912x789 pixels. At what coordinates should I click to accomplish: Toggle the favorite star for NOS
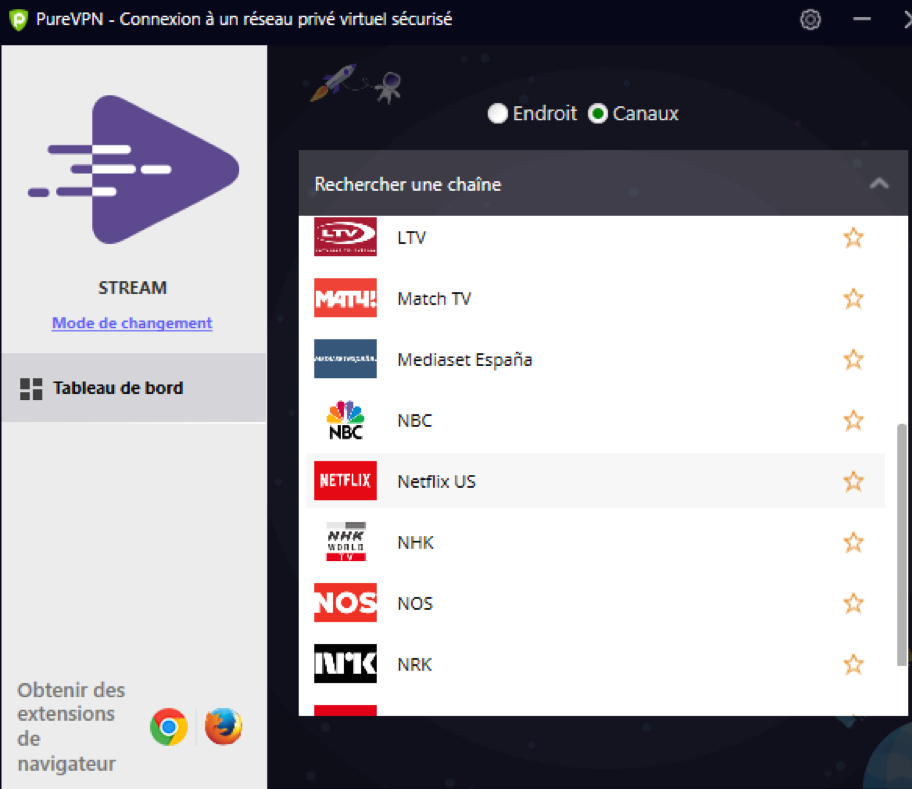tap(853, 604)
